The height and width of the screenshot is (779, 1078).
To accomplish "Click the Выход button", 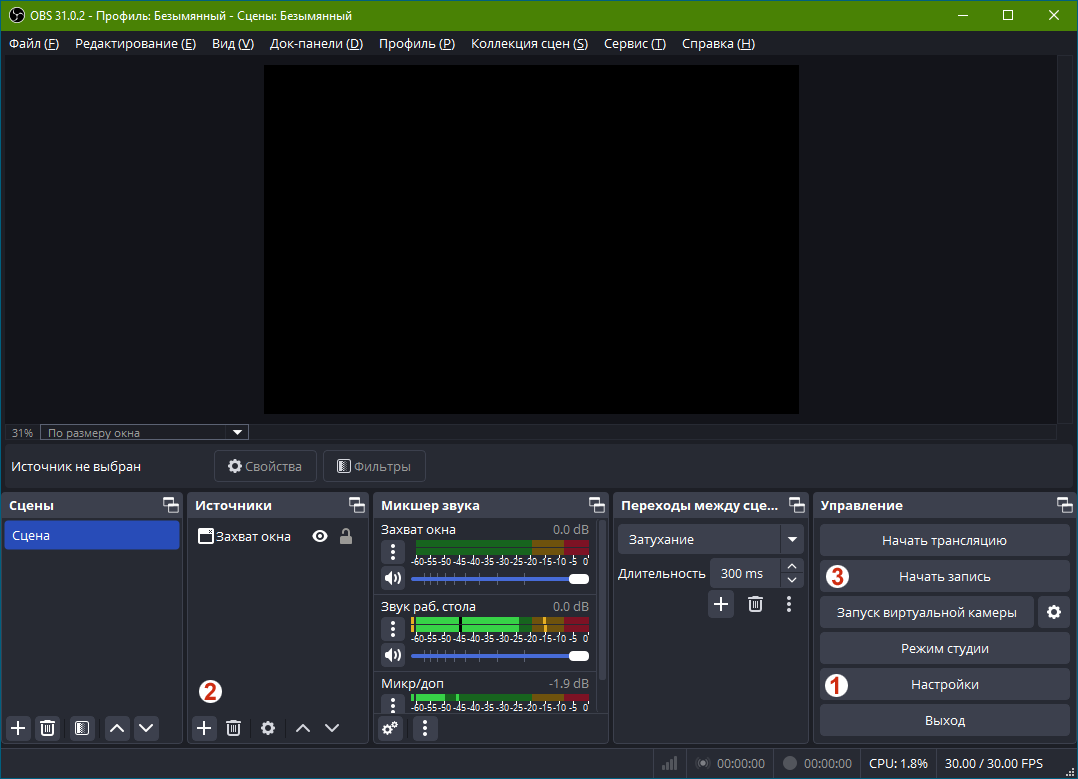I will click(x=945, y=720).
